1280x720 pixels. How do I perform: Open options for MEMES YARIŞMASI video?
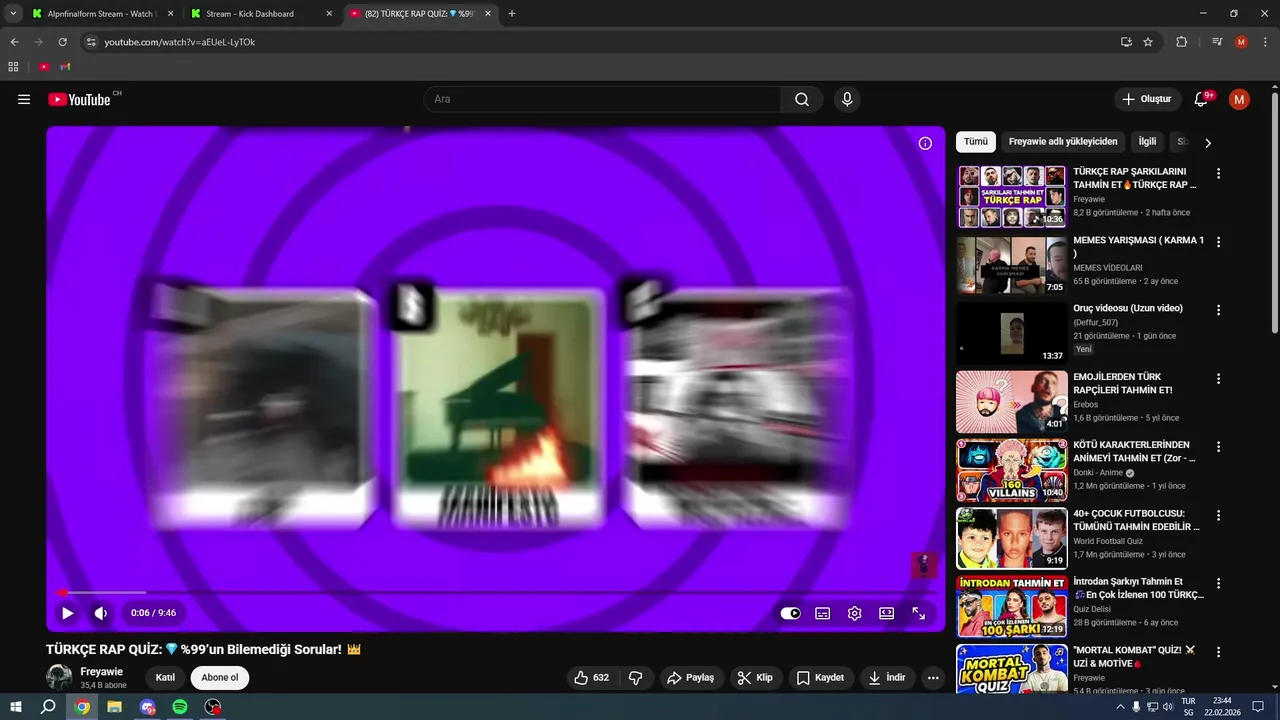tap(1218, 242)
